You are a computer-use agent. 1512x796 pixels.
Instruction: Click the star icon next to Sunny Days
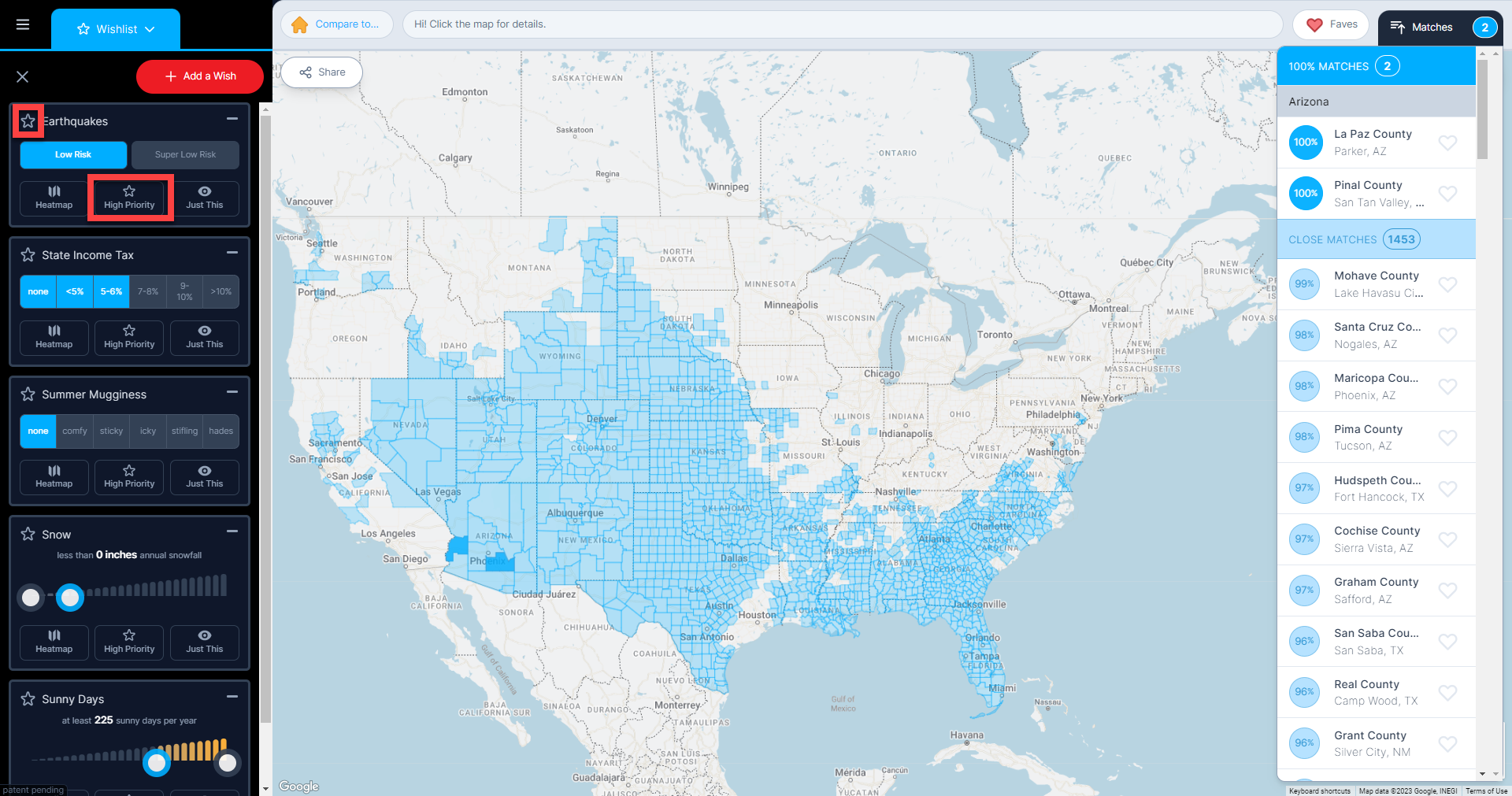pyautogui.click(x=28, y=699)
